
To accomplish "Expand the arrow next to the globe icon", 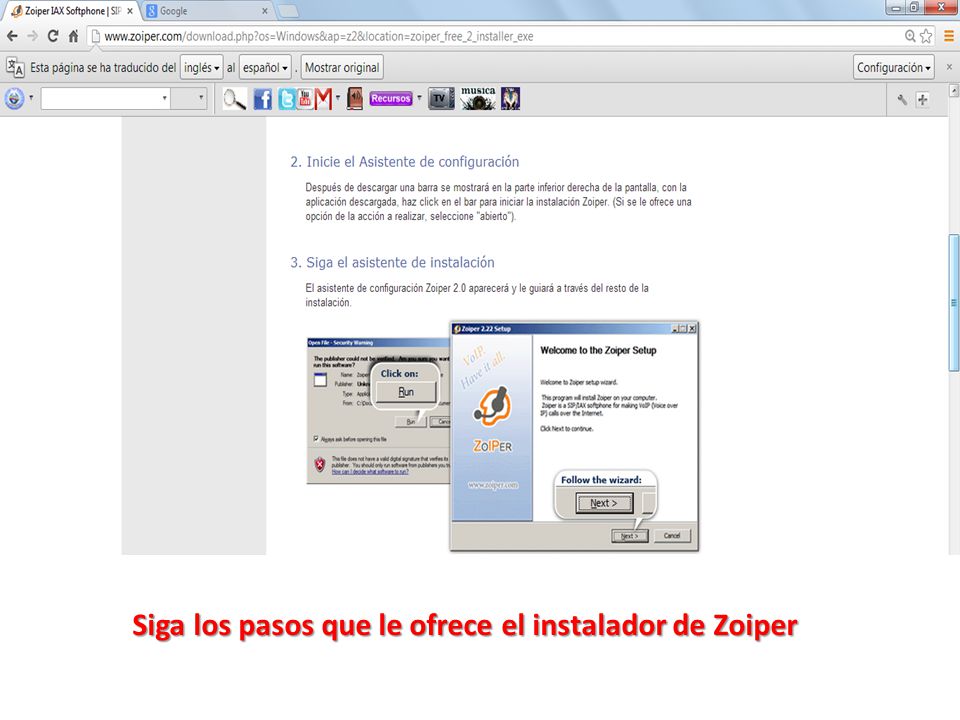I will pos(31,97).
